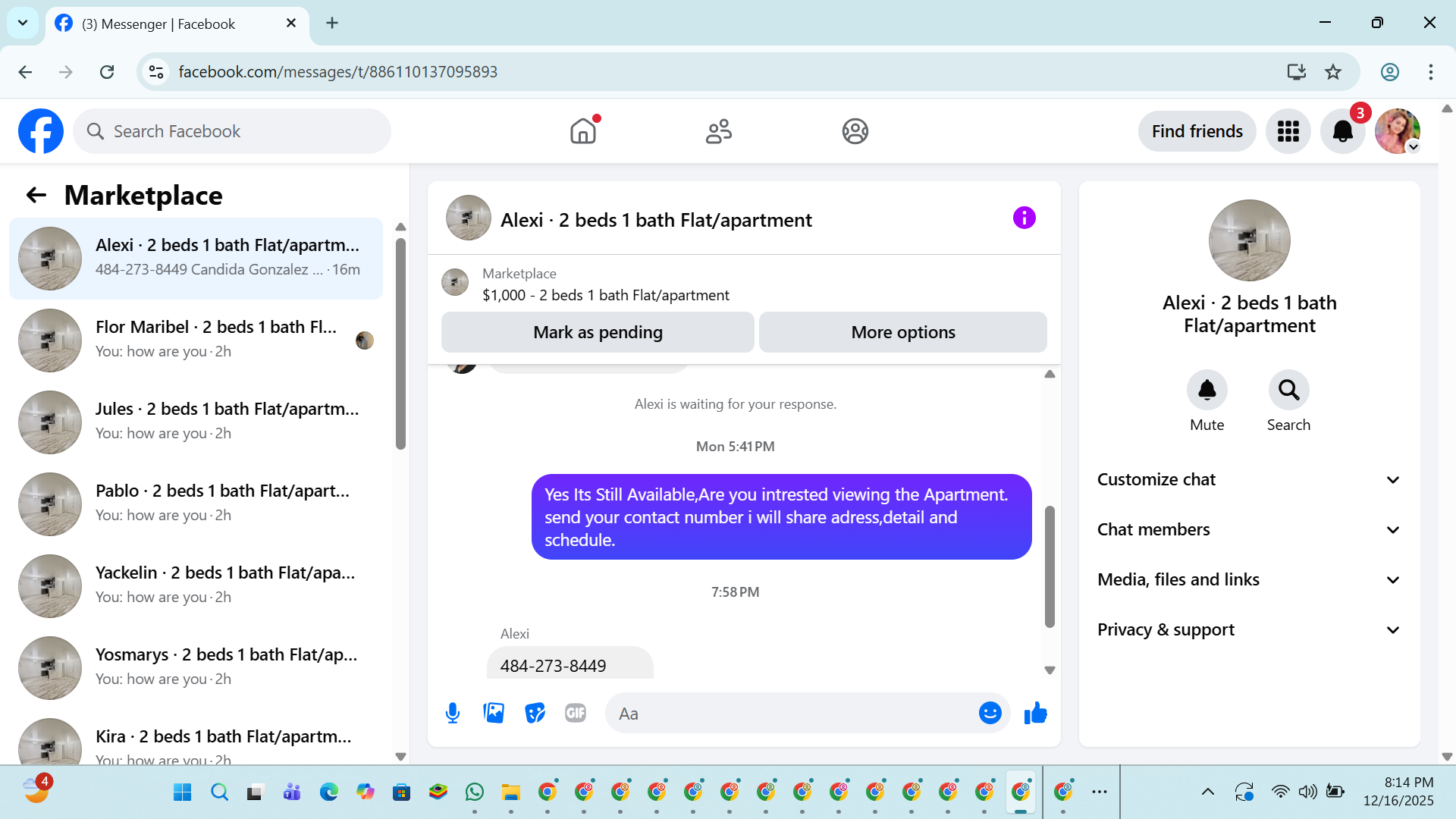The image size is (1456, 819).
Task: Open the account profile picture menu
Action: 1398,131
